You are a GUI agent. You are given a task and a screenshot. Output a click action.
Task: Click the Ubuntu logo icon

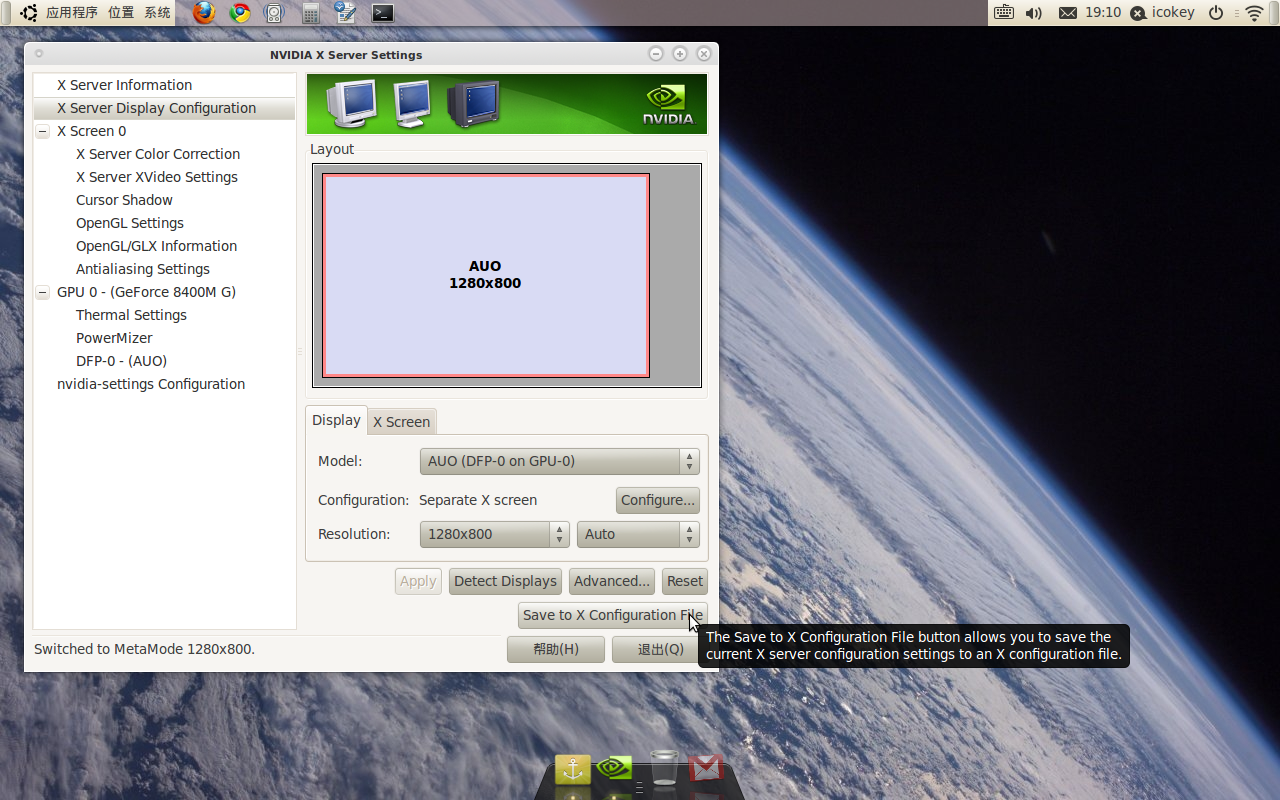pyautogui.click(x=29, y=13)
